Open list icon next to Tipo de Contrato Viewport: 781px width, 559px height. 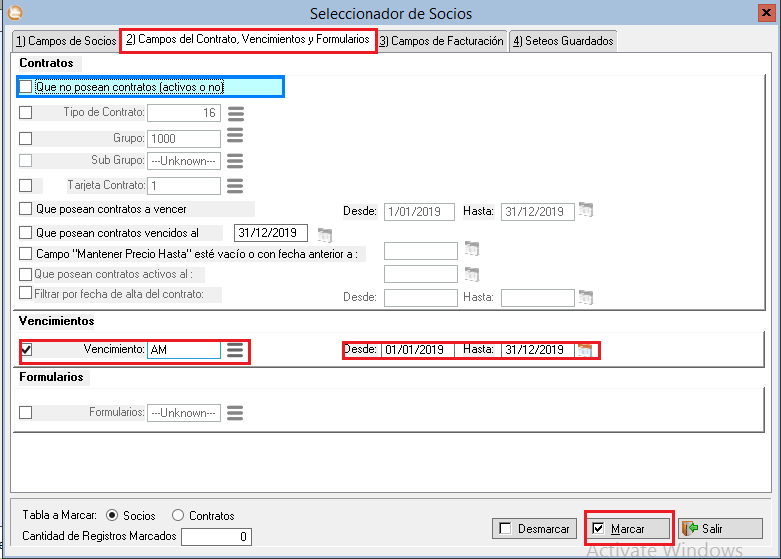pyautogui.click(x=236, y=113)
